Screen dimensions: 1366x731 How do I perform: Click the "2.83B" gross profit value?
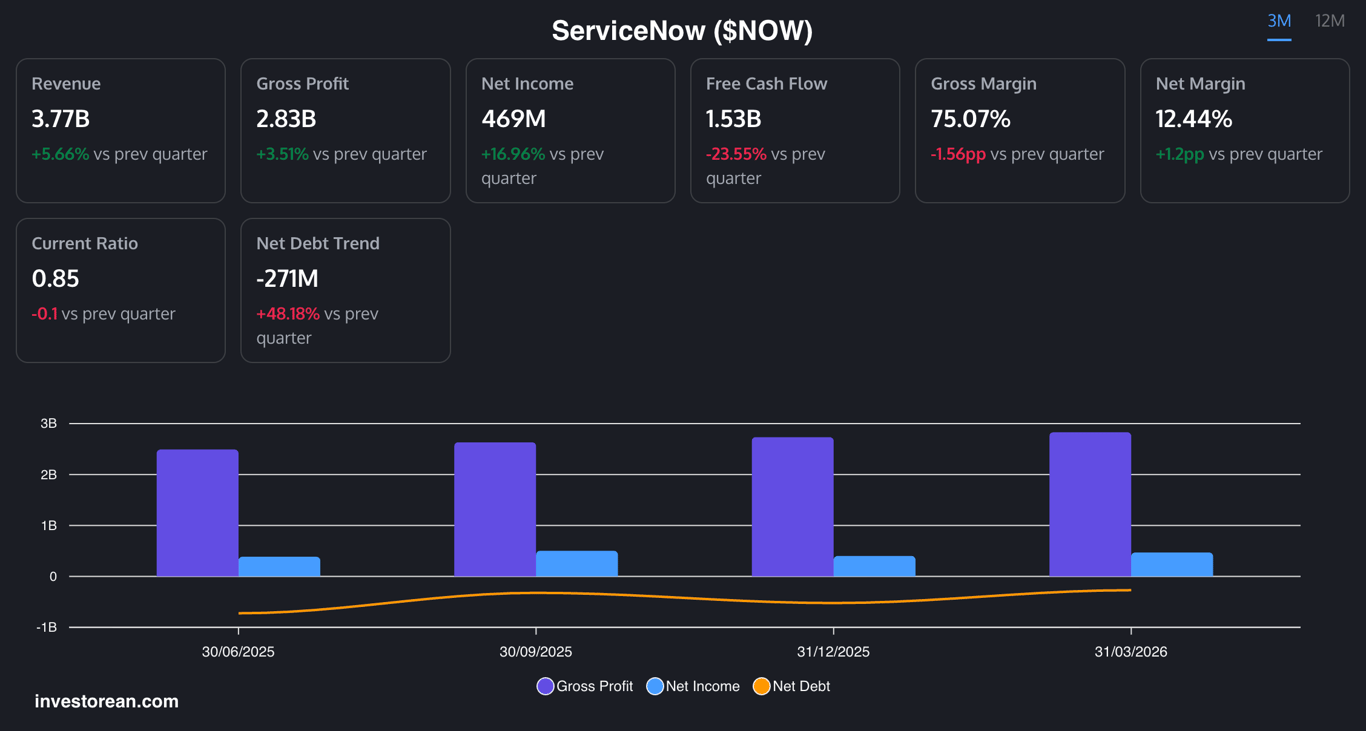pyautogui.click(x=286, y=119)
